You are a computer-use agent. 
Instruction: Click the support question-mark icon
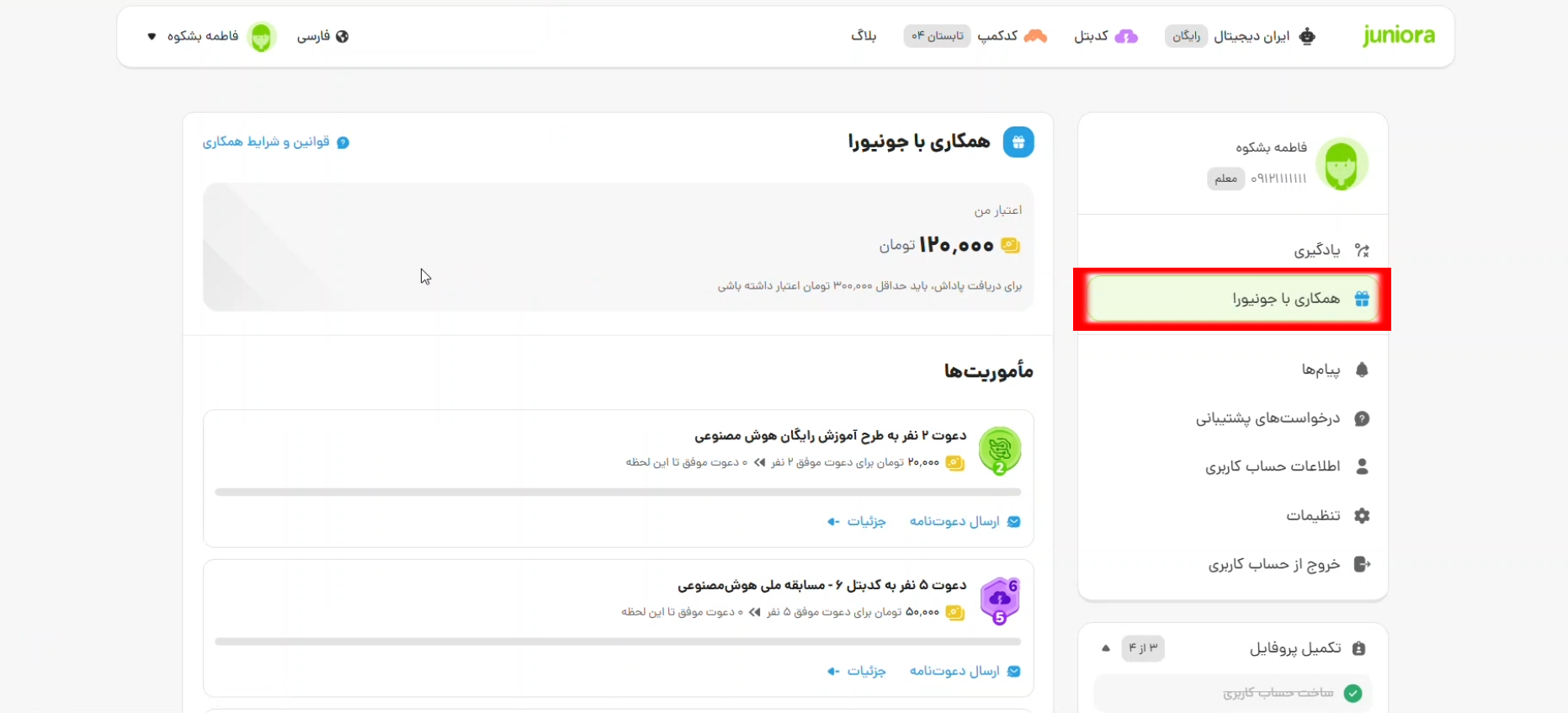pos(1362,418)
